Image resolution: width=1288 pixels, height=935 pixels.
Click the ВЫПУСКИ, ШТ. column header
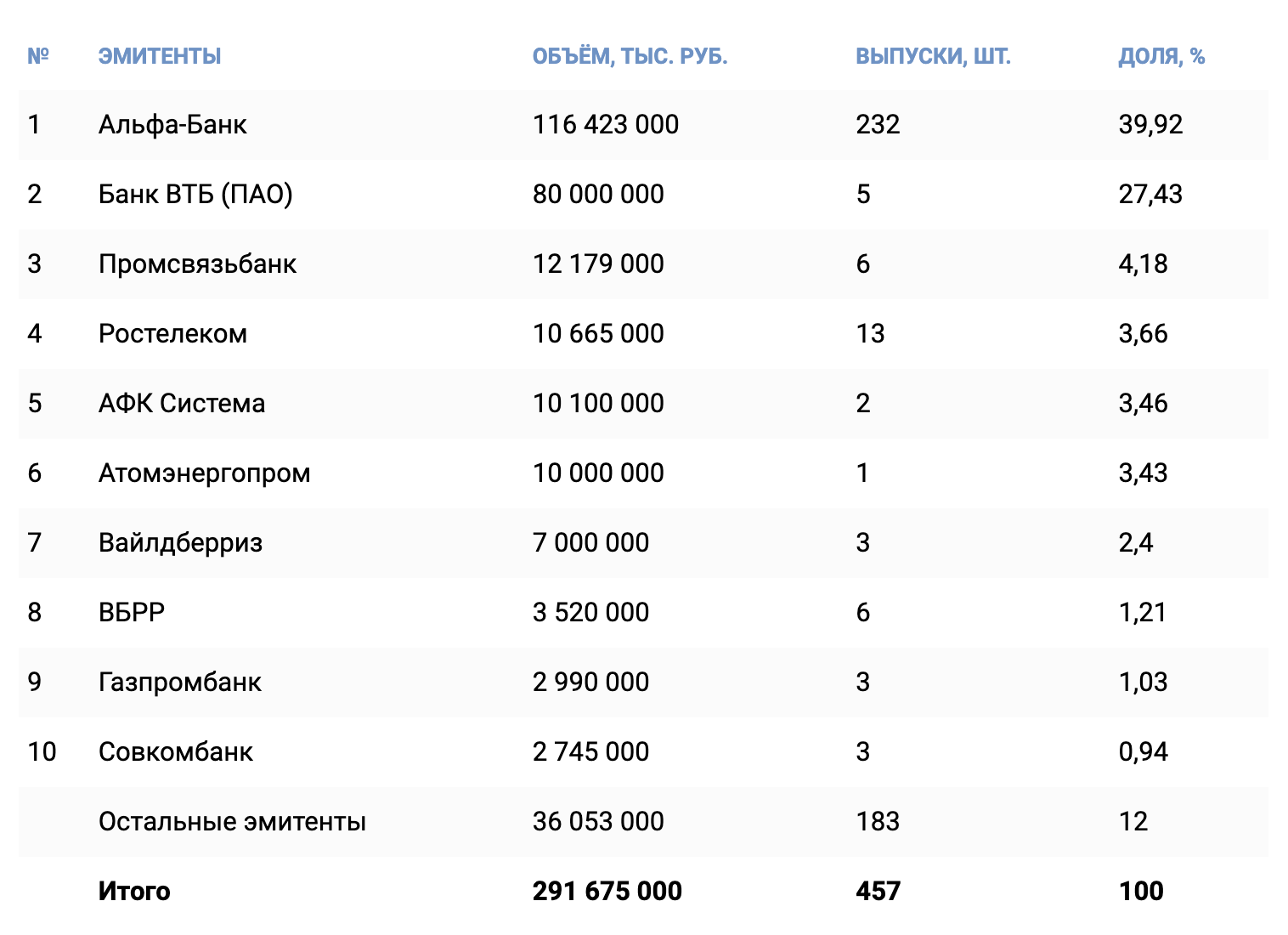click(933, 56)
